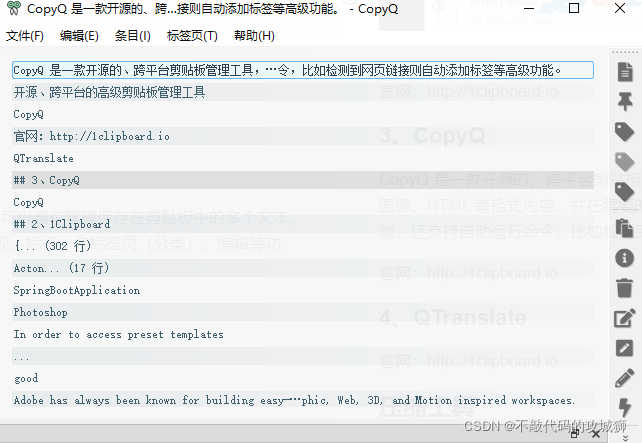
Task: Select the 'Photoshop' clipboard item
Action: (x=303, y=312)
